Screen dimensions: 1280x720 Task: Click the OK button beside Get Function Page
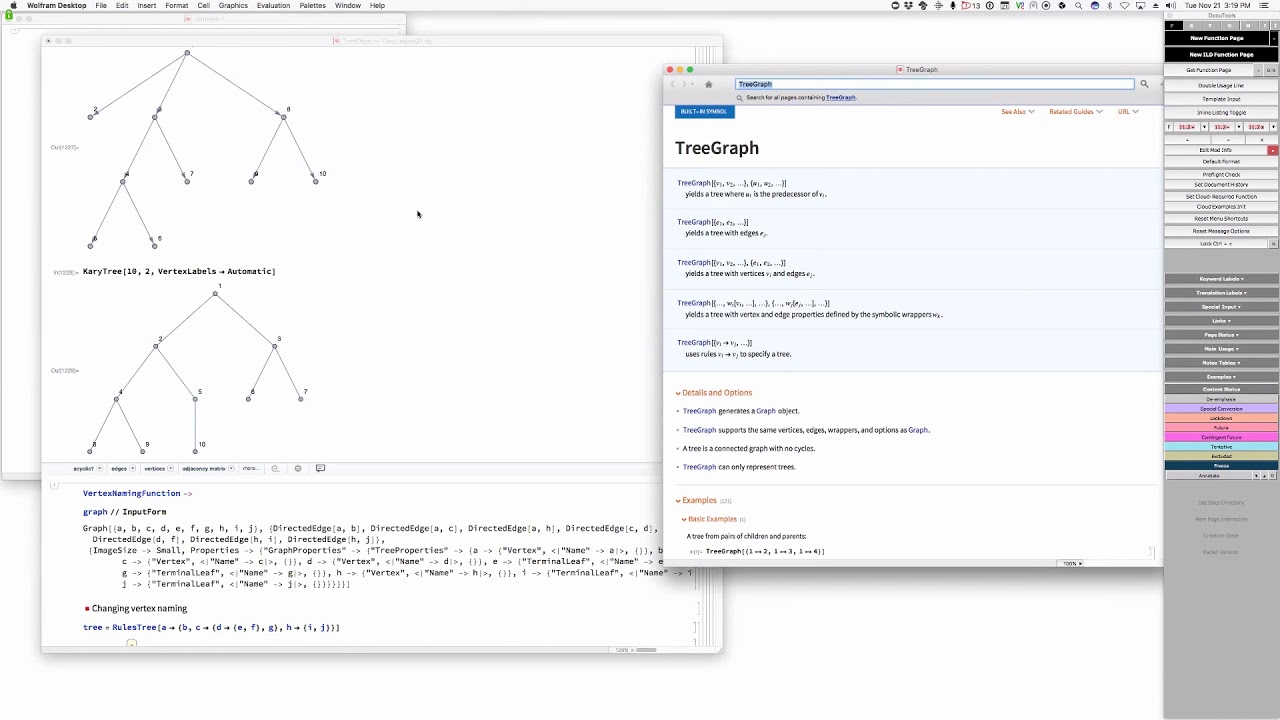1271,70
